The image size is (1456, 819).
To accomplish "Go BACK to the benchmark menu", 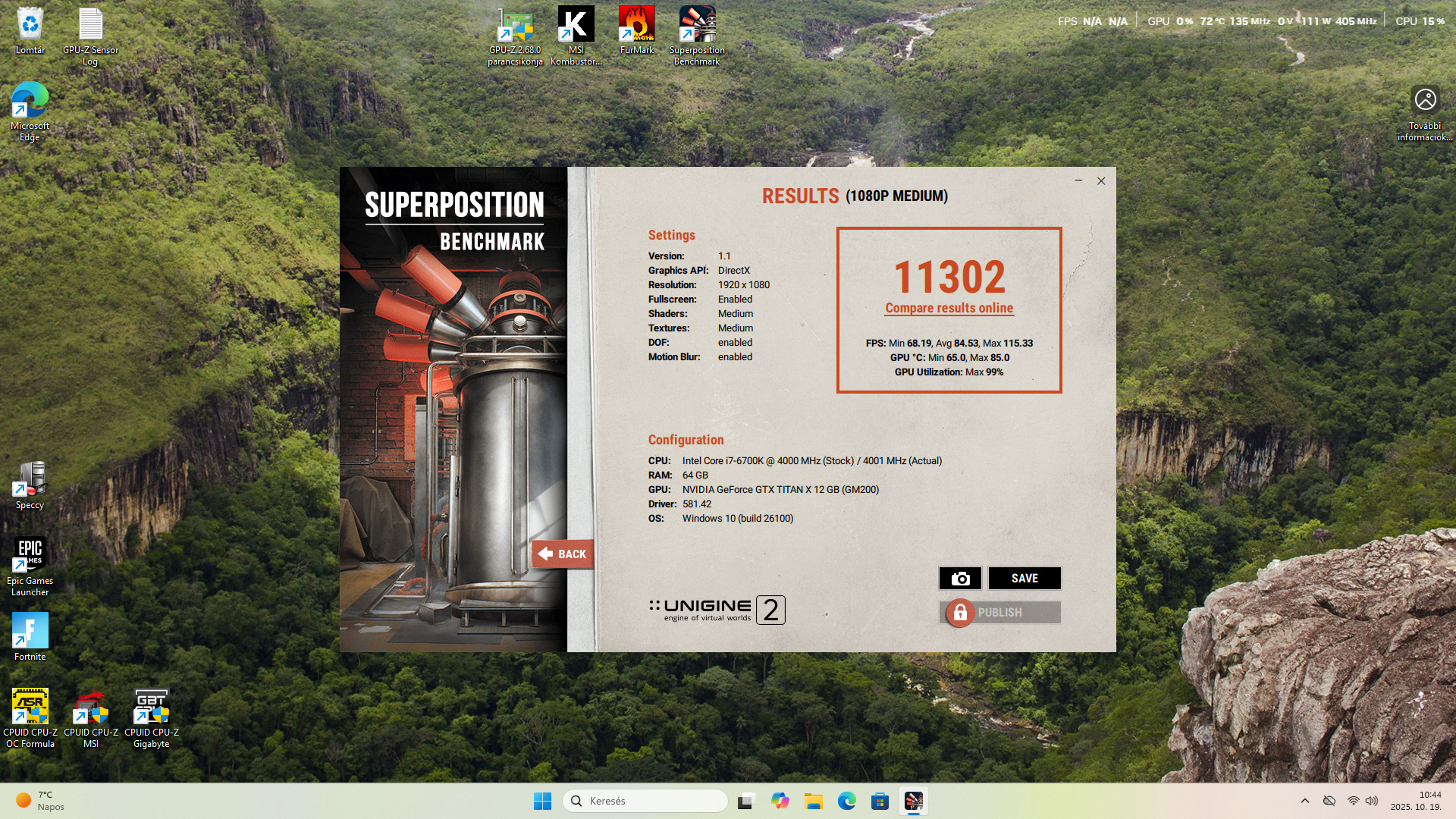I will click(x=562, y=554).
